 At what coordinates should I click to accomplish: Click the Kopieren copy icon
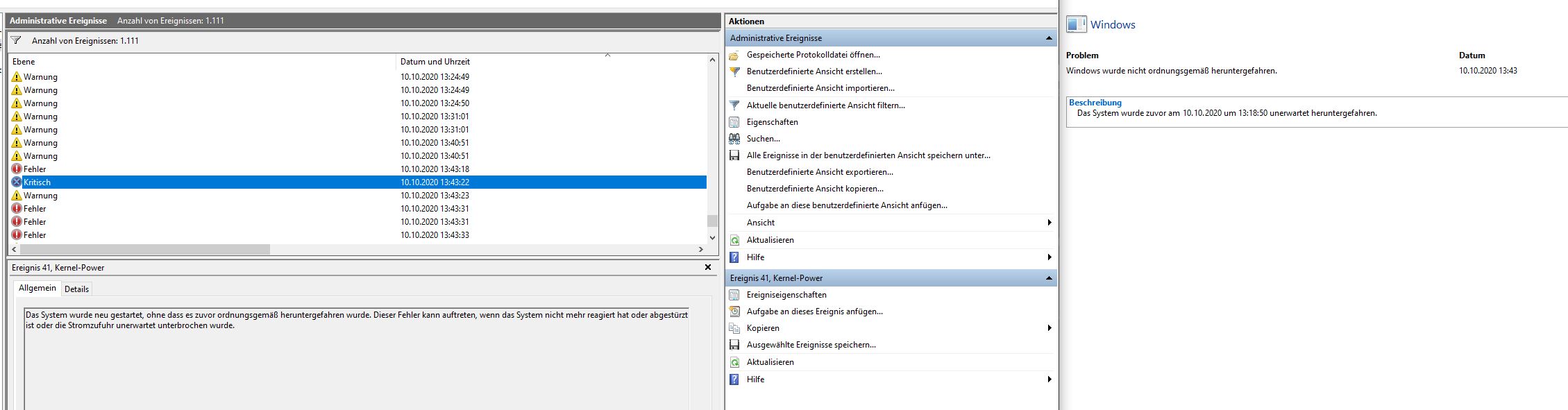[x=734, y=328]
